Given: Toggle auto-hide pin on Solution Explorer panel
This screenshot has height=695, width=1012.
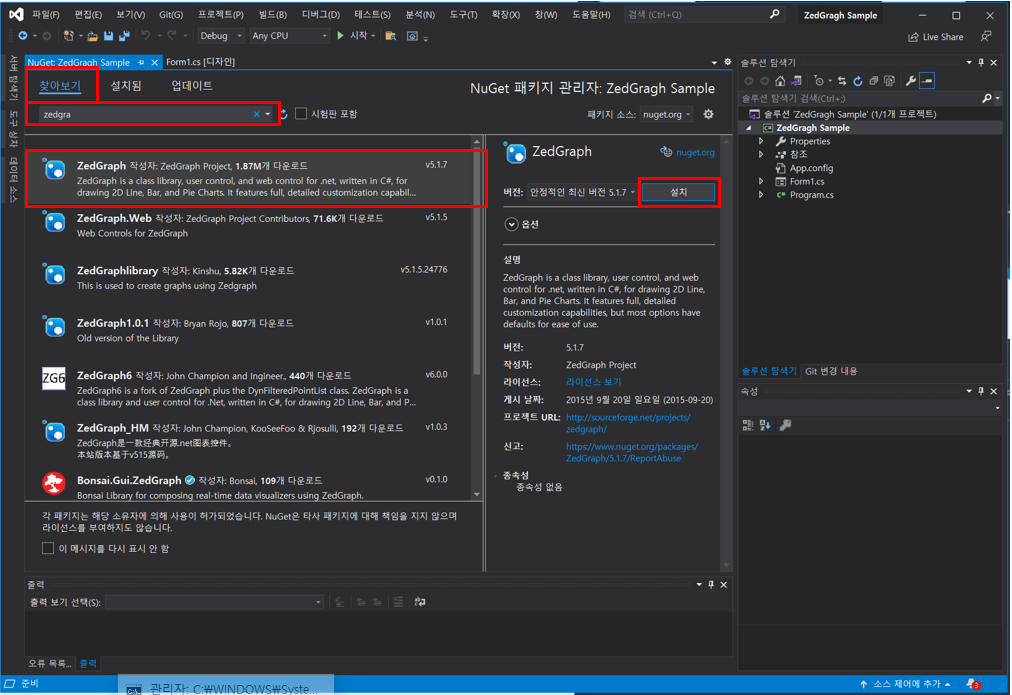Looking at the screenshot, I should point(981,63).
